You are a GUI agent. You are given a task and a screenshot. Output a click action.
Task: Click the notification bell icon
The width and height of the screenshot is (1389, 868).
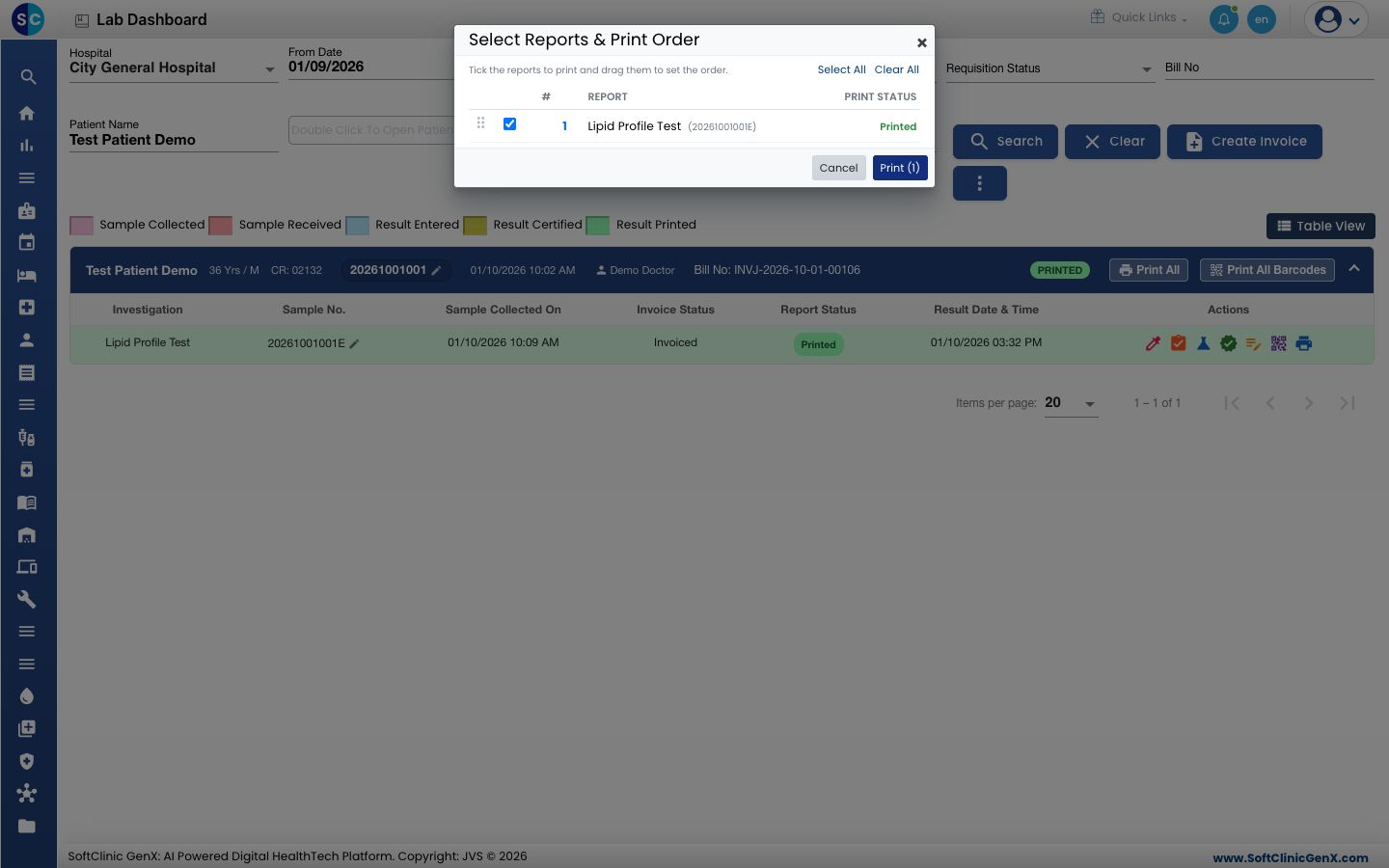[1224, 19]
